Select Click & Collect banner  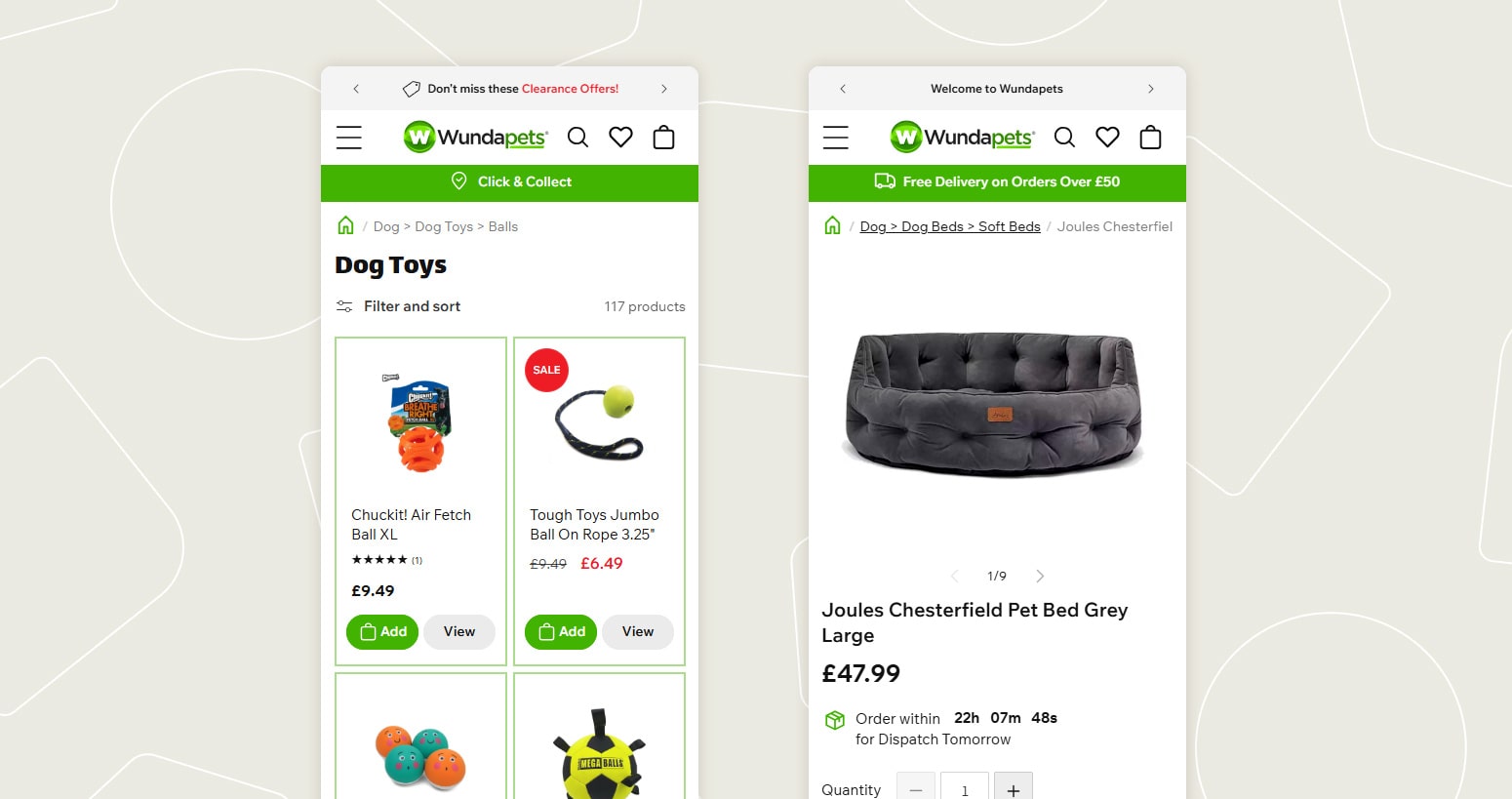pyautogui.click(x=510, y=182)
